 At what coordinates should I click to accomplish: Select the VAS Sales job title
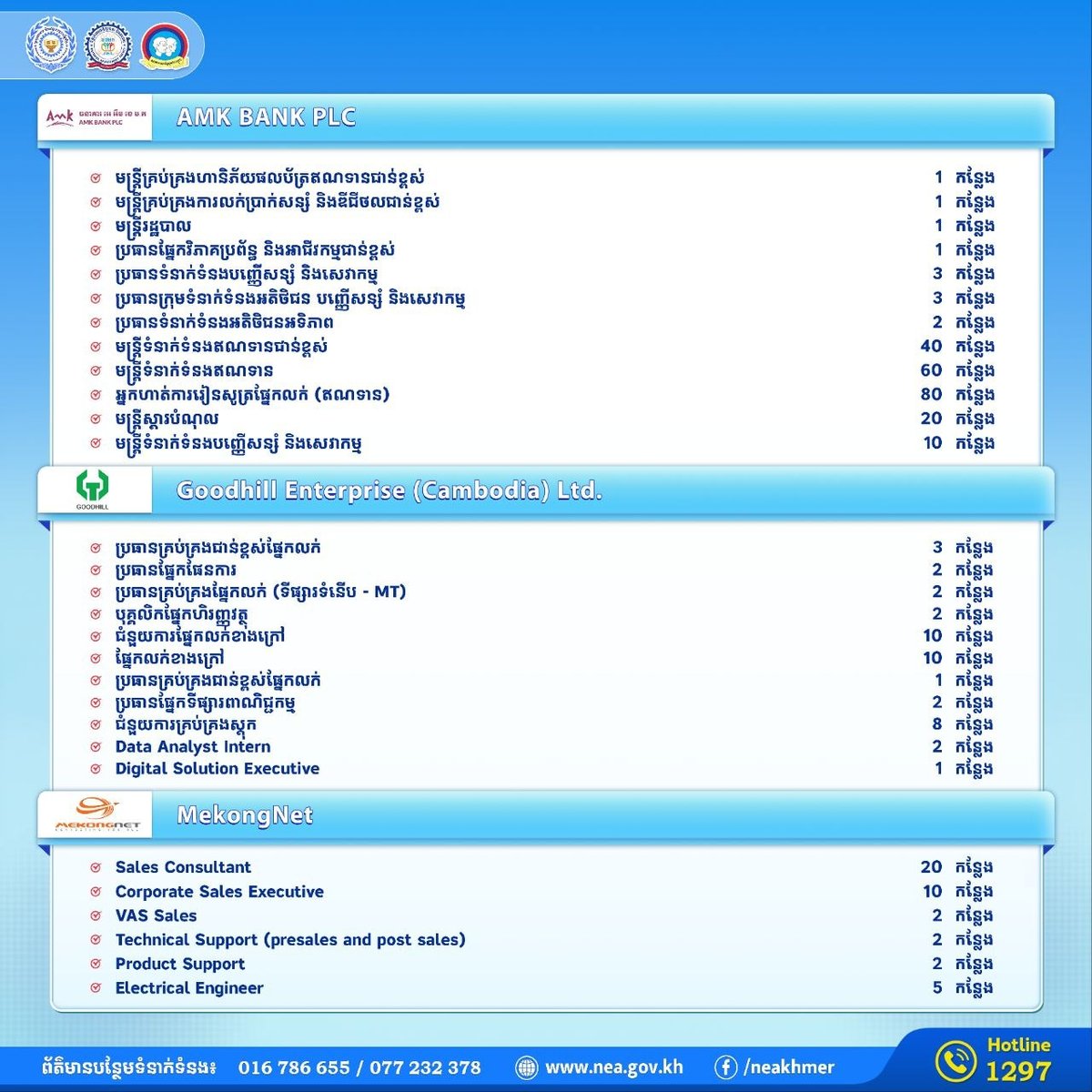[x=156, y=915]
